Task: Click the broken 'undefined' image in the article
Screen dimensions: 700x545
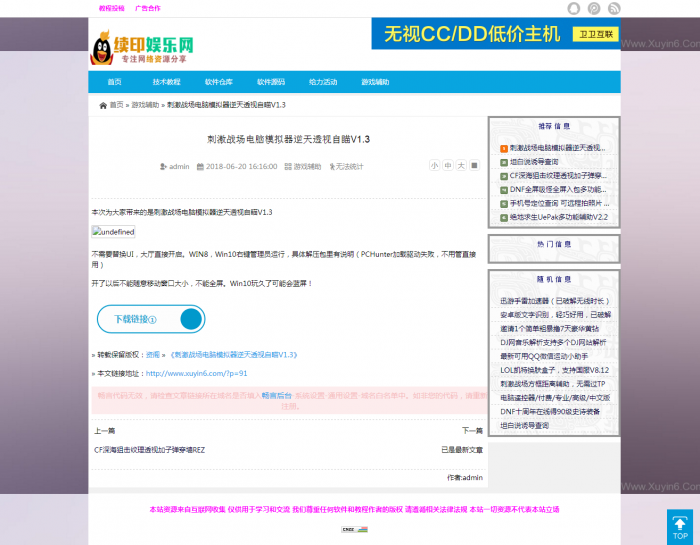Action: tap(112, 231)
